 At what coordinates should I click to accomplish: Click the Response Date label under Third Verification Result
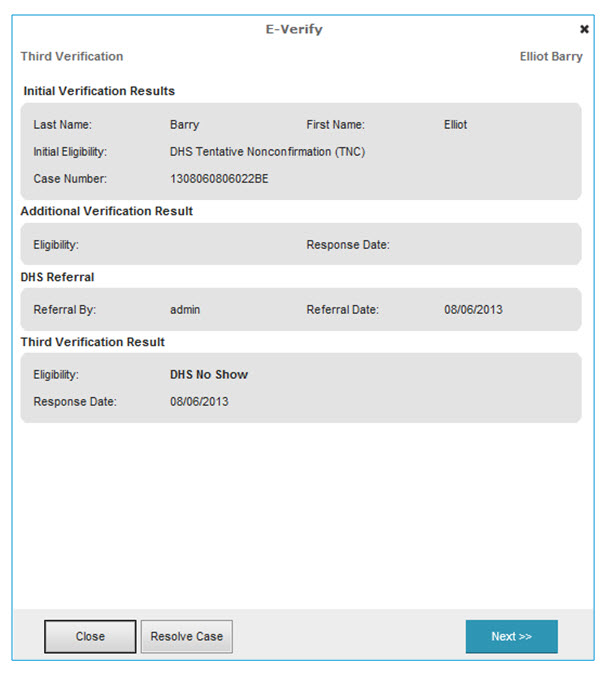pyautogui.click(x=75, y=401)
